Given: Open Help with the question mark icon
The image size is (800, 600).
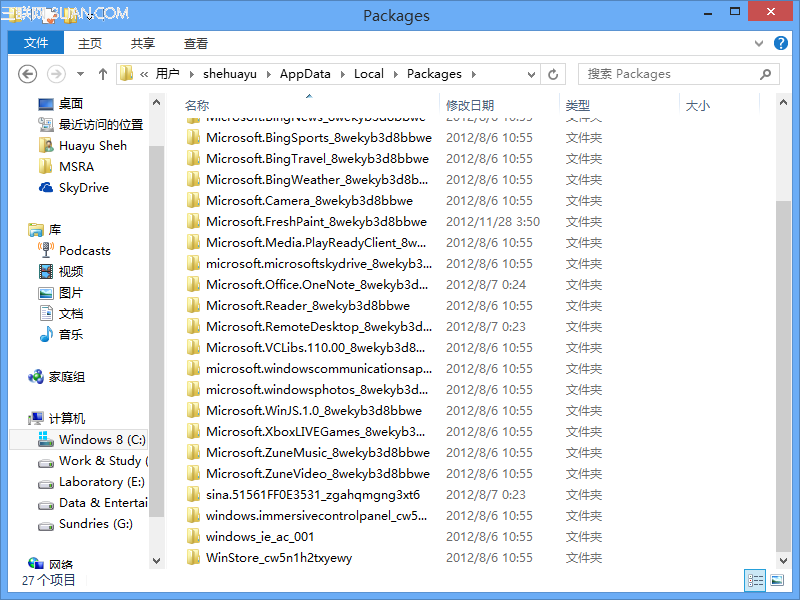Looking at the screenshot, I should [781, 43].
